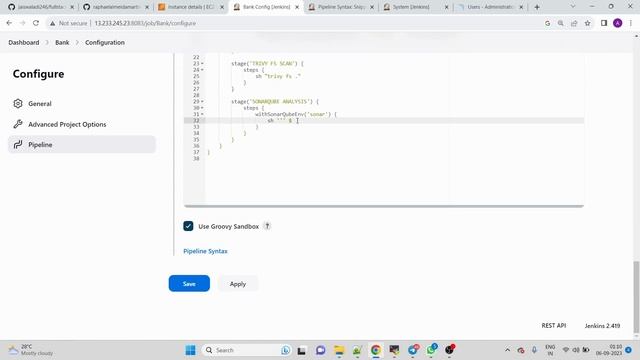The width and height of the screenshot is (640, 360).
Task: Open the Pipeline Syntax link
Action: [x=205, y=251]
